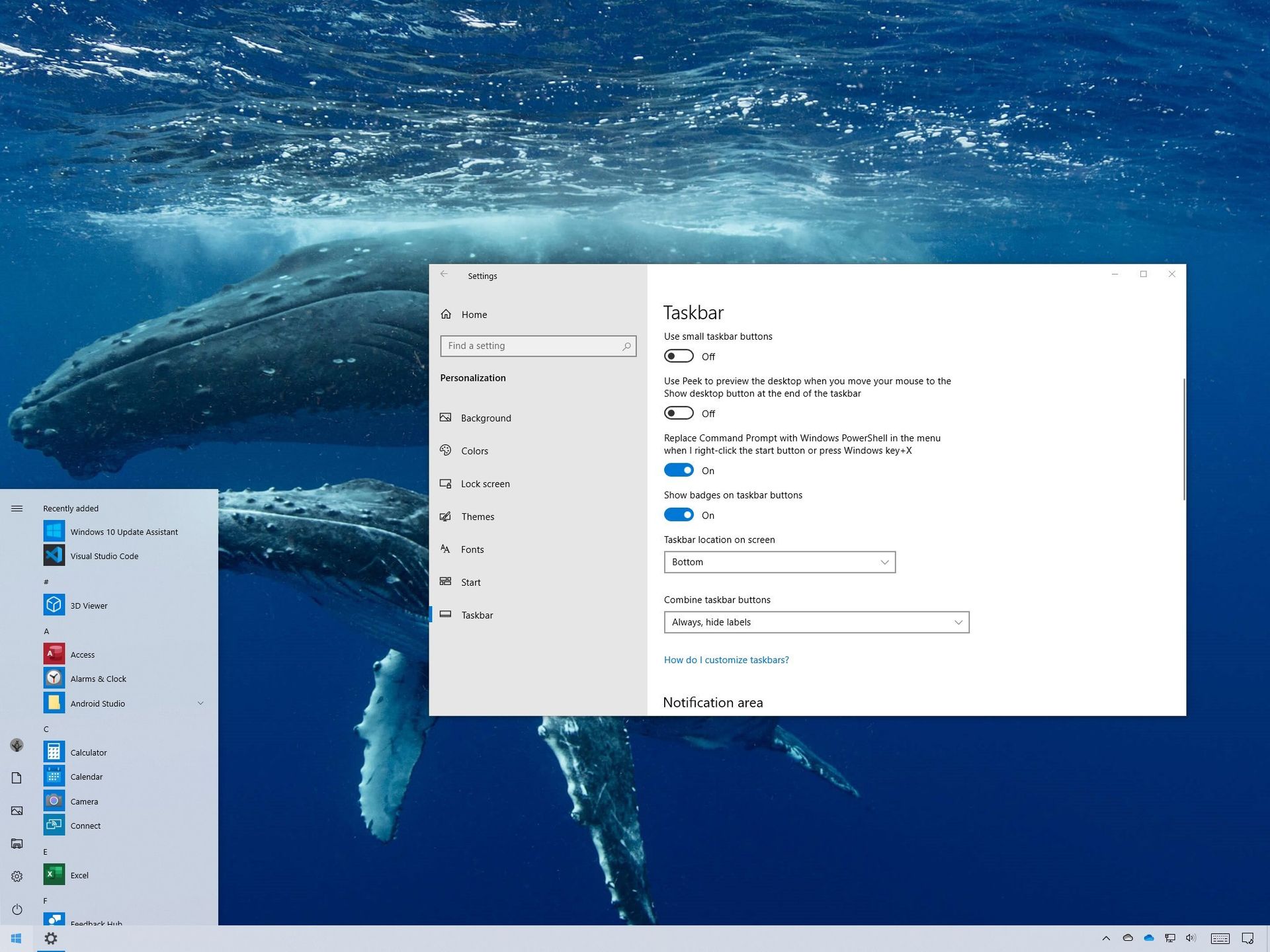Open Start personalization settings

(x=470, y=582)
